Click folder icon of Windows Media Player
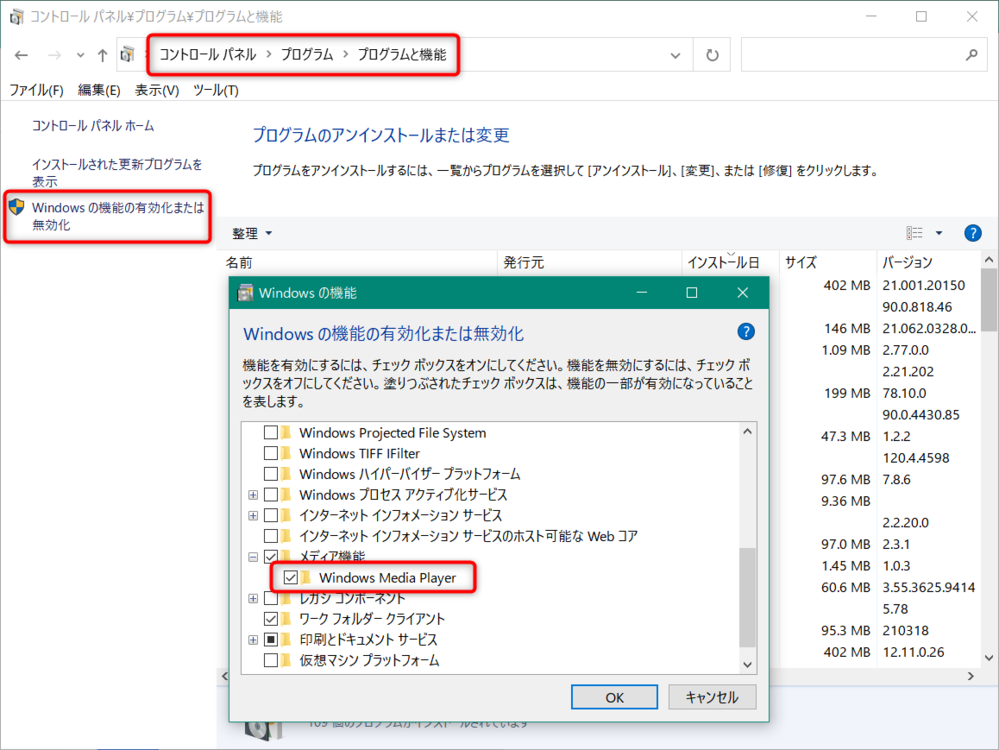The image size is (999, 750). click(x=306, y=577)
